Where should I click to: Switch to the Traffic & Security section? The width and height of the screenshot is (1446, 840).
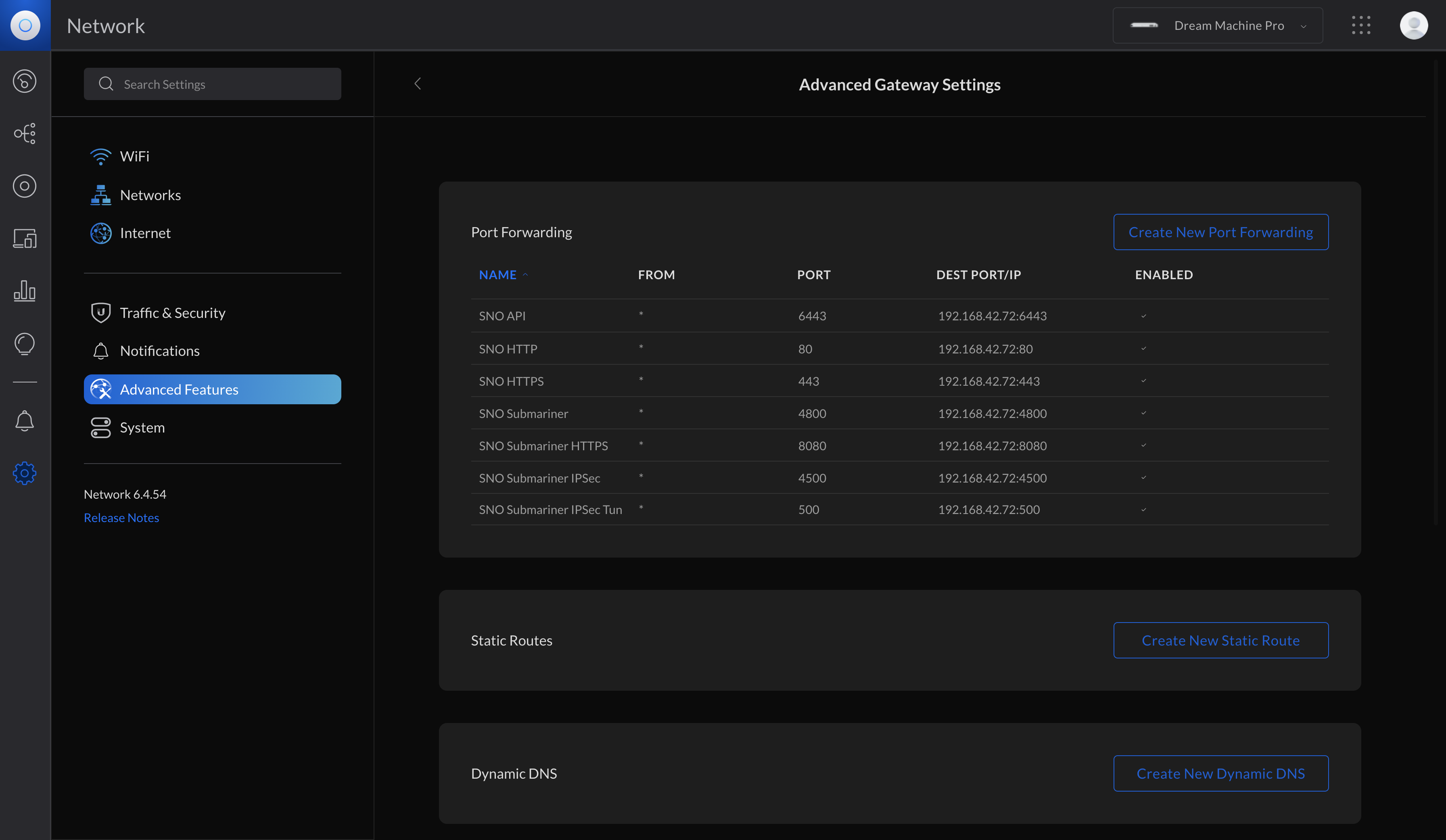172,313
